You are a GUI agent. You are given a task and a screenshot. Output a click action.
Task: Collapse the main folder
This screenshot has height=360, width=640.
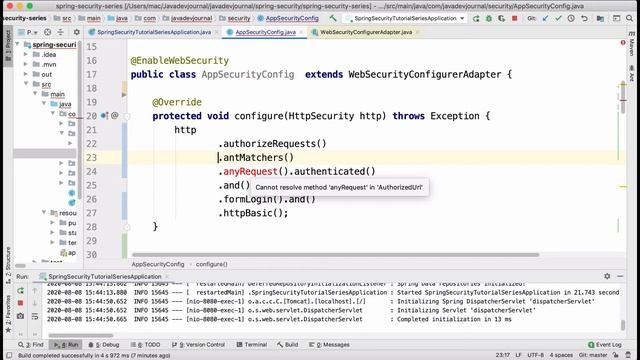[35, 94]
